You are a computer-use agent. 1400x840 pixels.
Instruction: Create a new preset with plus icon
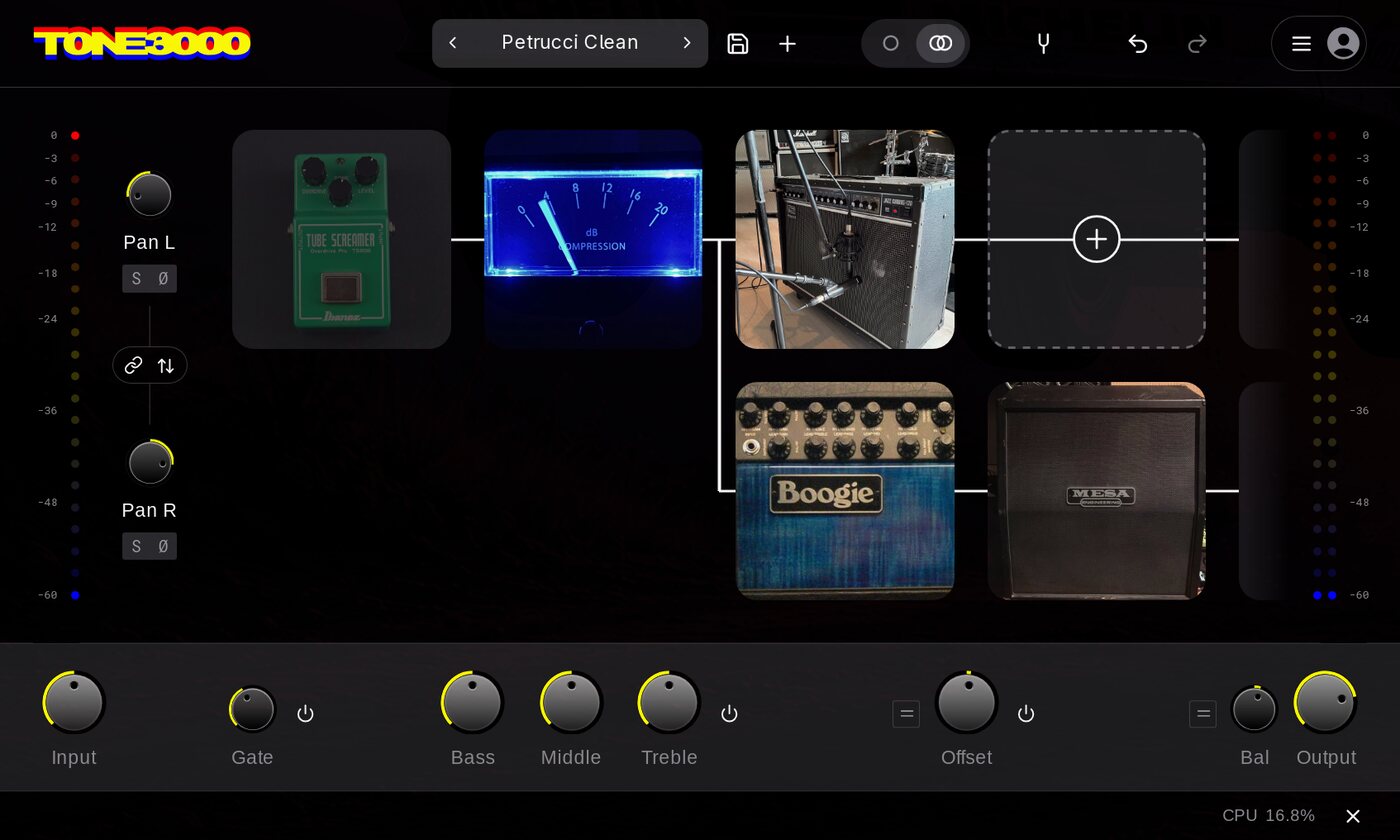(788, 43)
